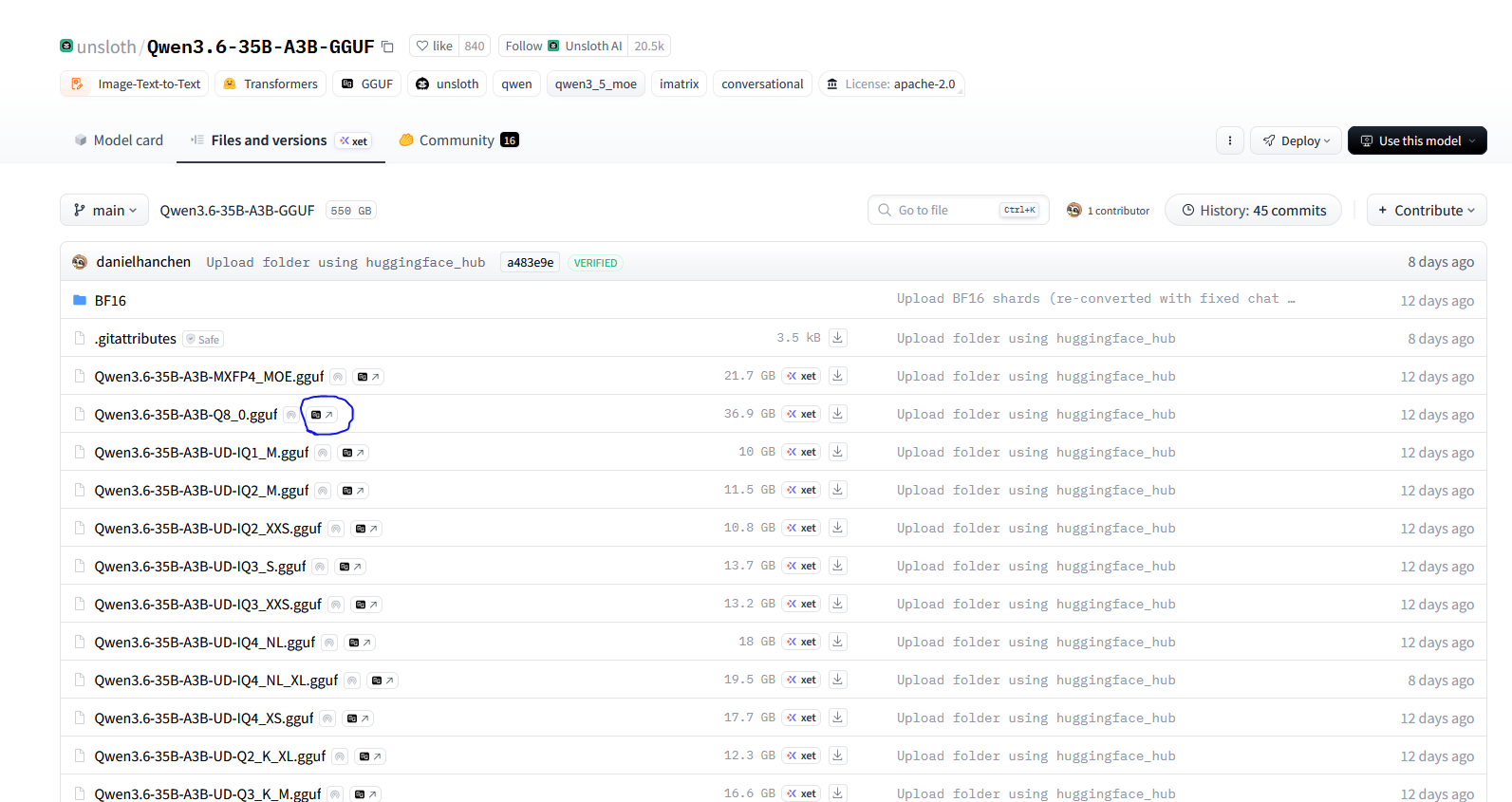Viewport: 1512px width, 802px height.
Task: Open UD-IQ3_XXS.gguf in local app icon
Action: click(x=366, y=605)
